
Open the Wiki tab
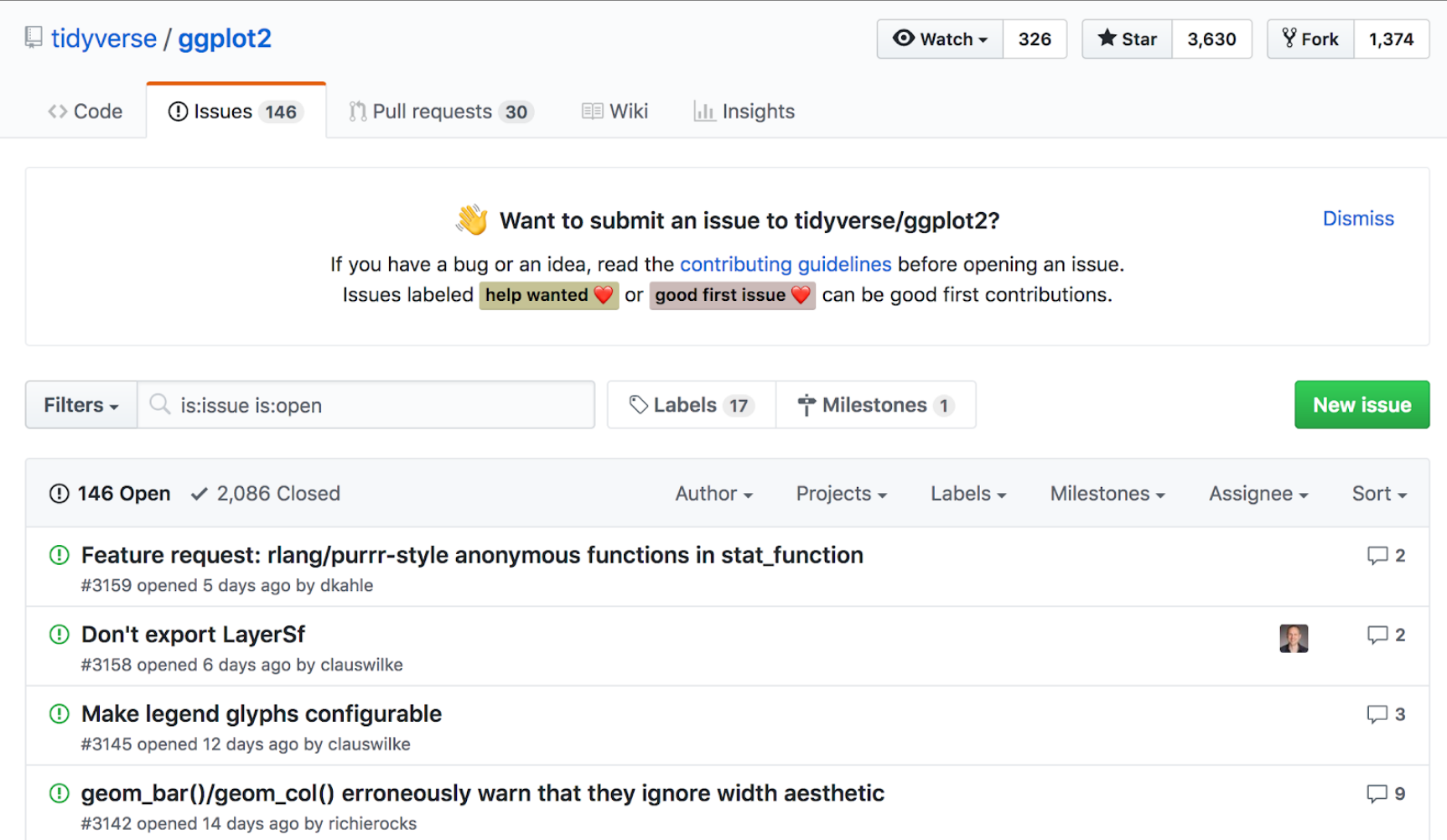[x=615, y=111]
